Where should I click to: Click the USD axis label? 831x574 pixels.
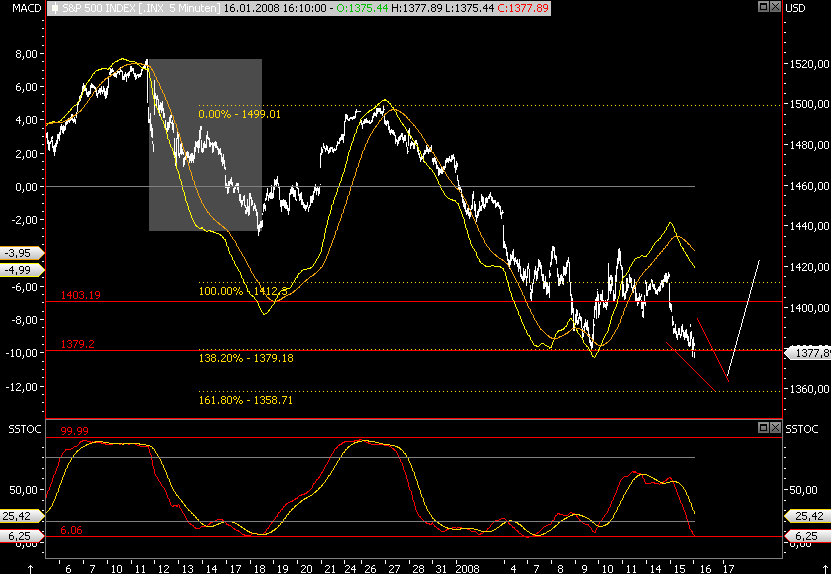(794, 8)
